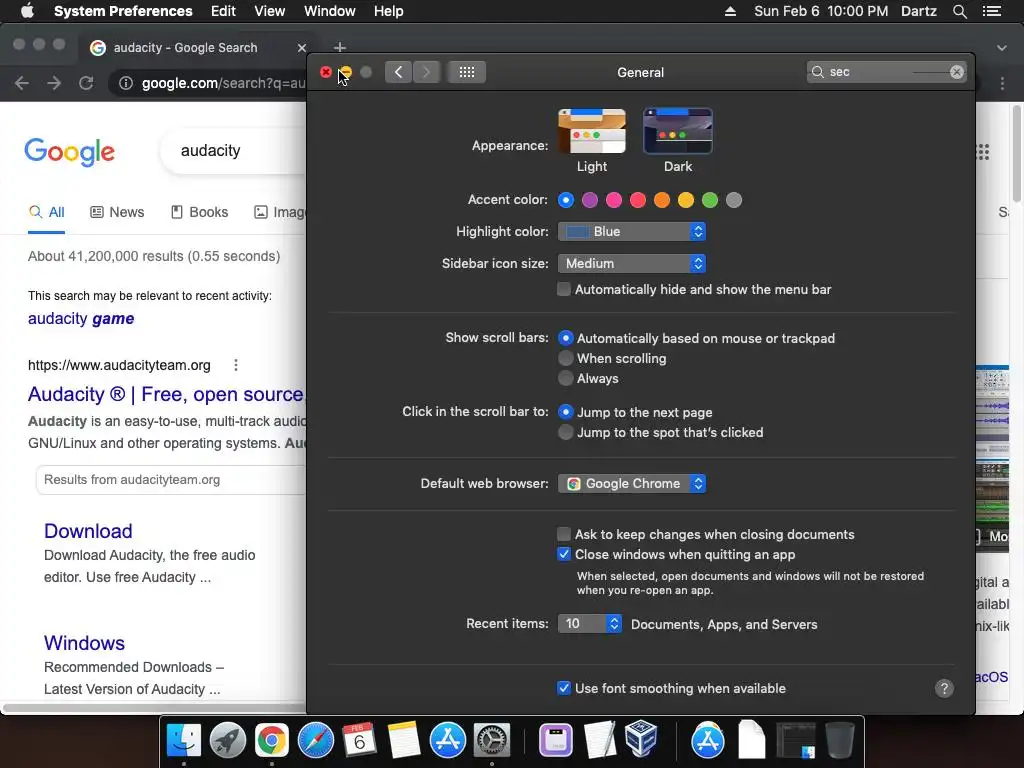Open the Download sublink
Screen dimensions: 1024x768
point(88,531)
